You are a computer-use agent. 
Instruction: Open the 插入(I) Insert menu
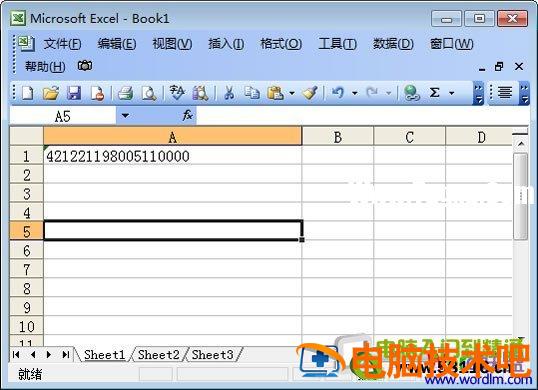[x=226, y=44]
